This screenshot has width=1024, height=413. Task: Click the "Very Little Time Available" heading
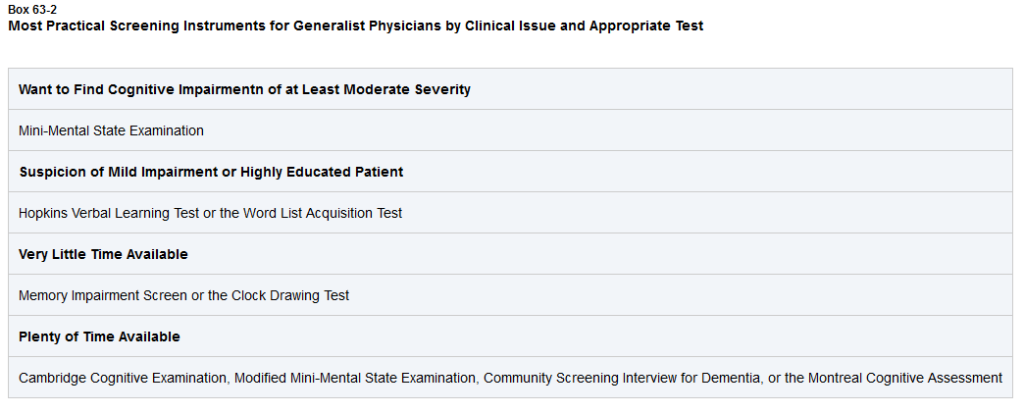[x=103, y=254]
